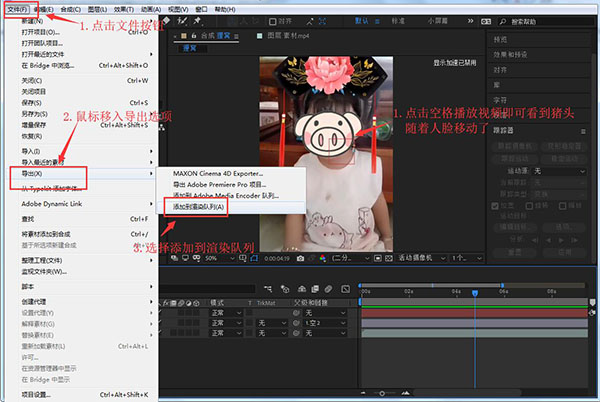
Task: Open the 50% magnification dropdown
Action: pyautogui.click(x=220, y=258)
